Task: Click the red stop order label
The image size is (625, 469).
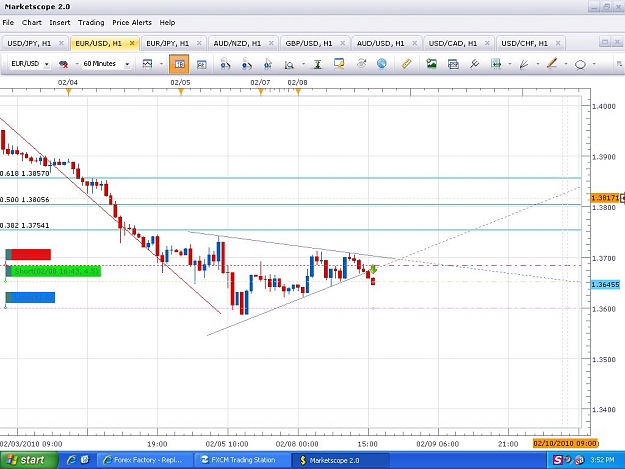Action: 28,255
